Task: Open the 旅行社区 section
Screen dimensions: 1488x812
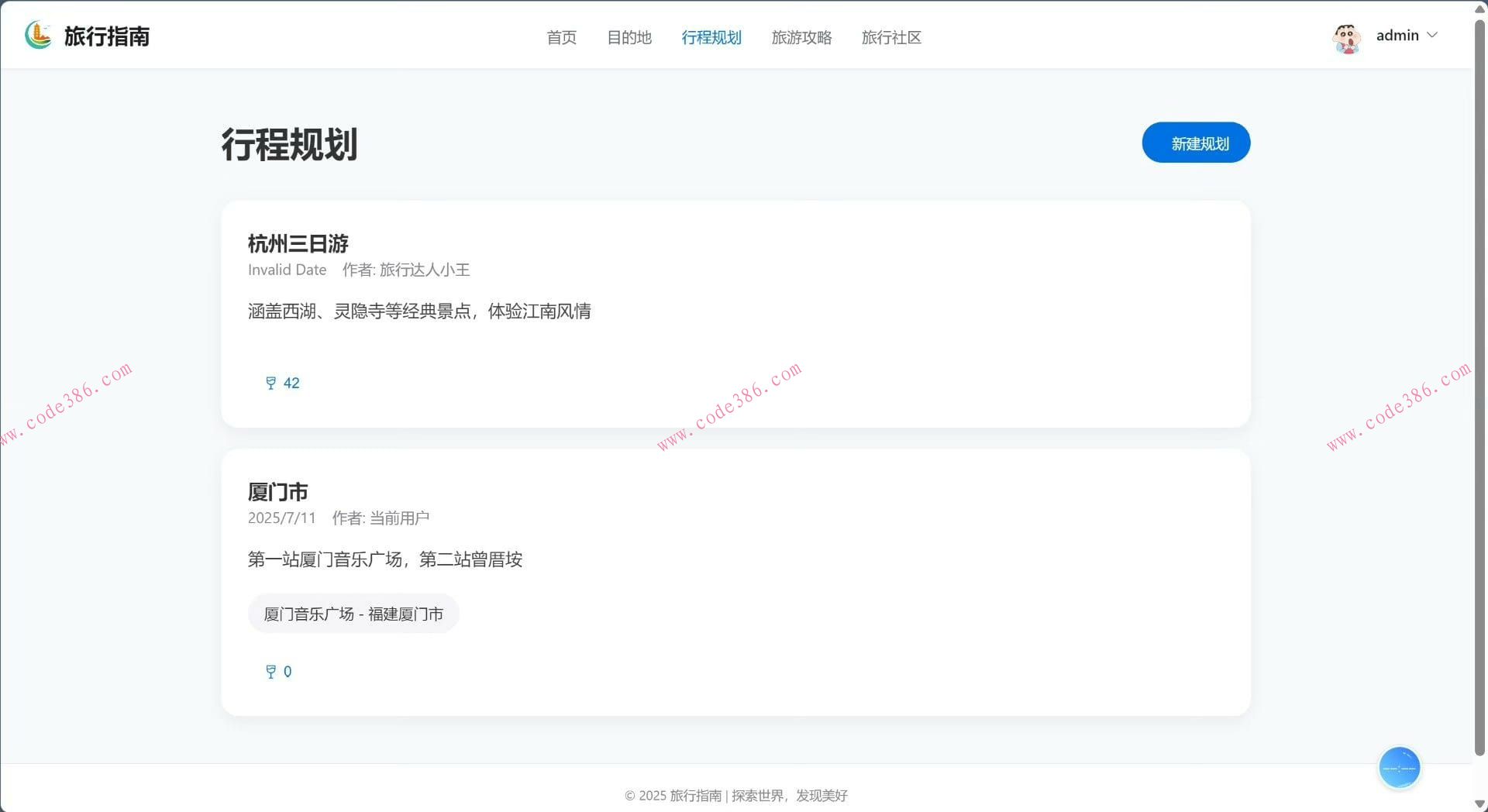Action: pyautogui.click(x=891, y=37)
